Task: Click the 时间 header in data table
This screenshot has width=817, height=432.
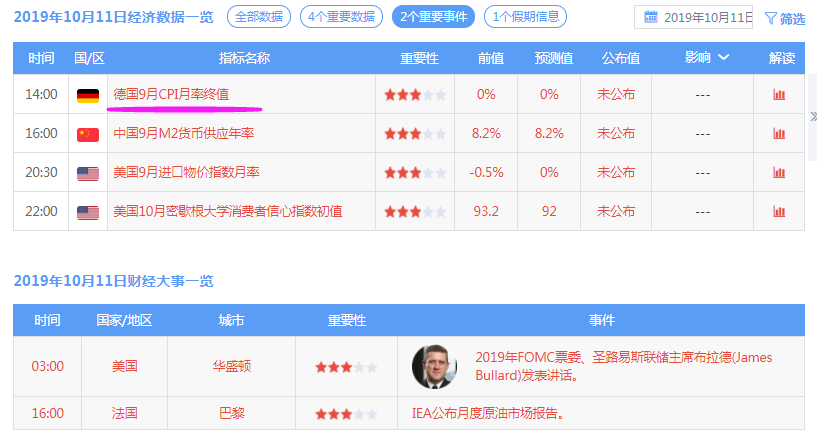Action: click(41, 58)
